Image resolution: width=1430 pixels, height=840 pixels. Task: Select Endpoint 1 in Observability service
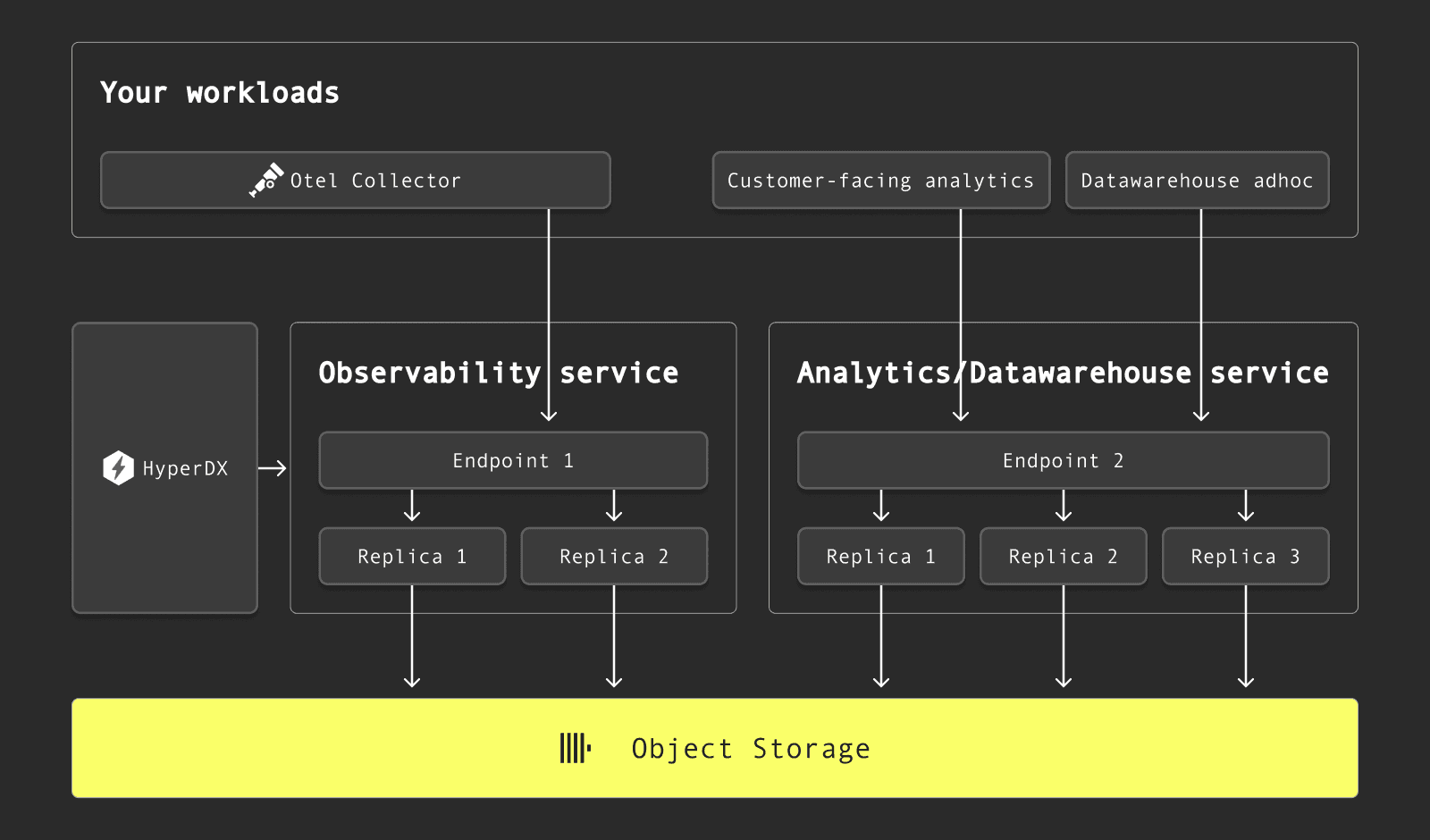click(x=513, y=461)
